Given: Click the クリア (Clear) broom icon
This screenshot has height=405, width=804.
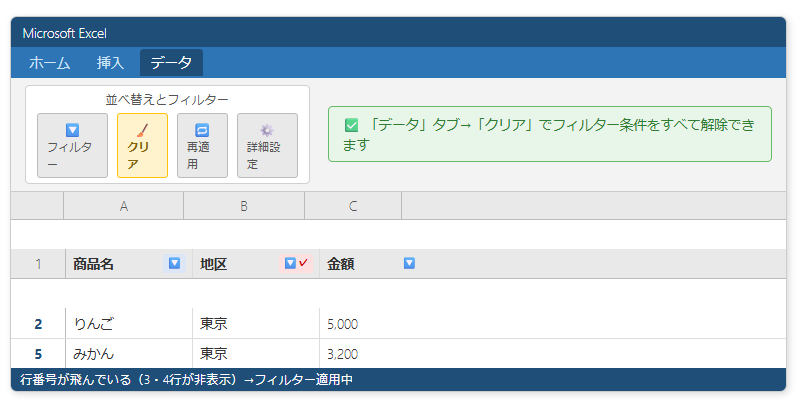Looking at the screenshot, I should [142, 130].
